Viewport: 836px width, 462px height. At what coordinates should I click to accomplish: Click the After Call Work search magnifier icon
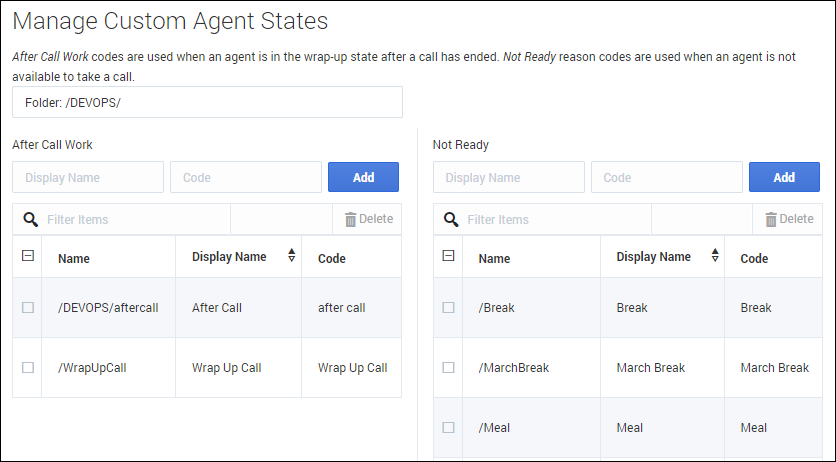(30, 219)
